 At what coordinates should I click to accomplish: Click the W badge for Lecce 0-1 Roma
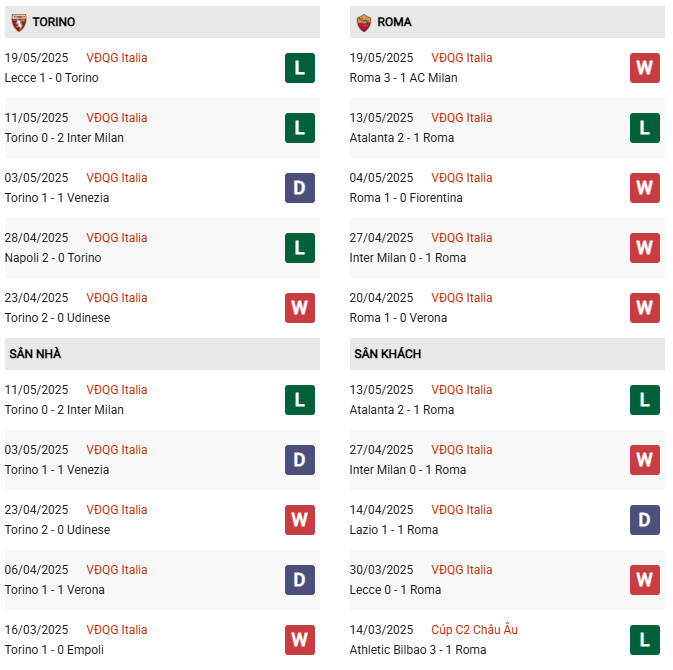pyautogui.click(x=645, y=580)
